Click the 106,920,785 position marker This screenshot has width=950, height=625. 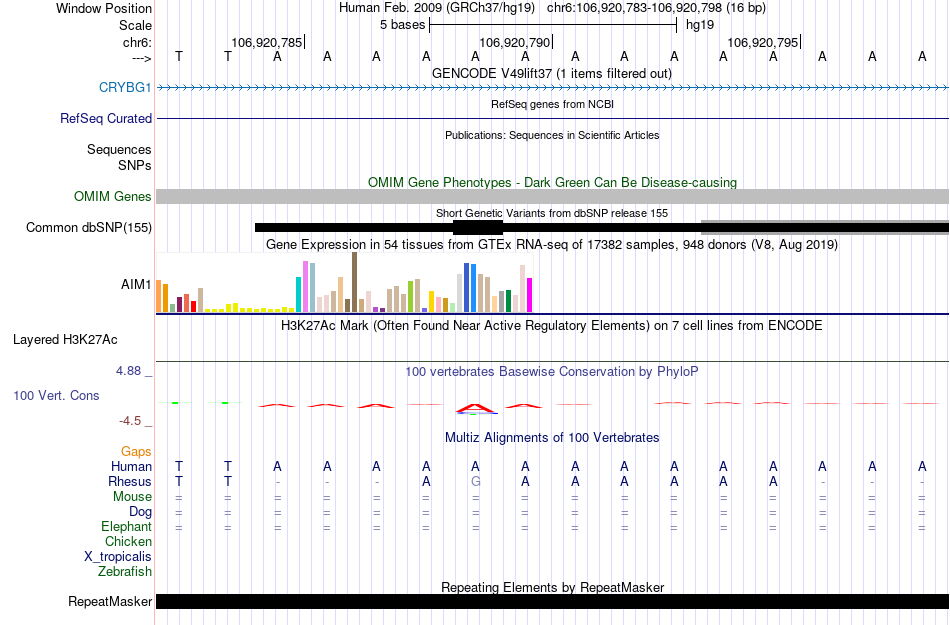coord(267,42)
